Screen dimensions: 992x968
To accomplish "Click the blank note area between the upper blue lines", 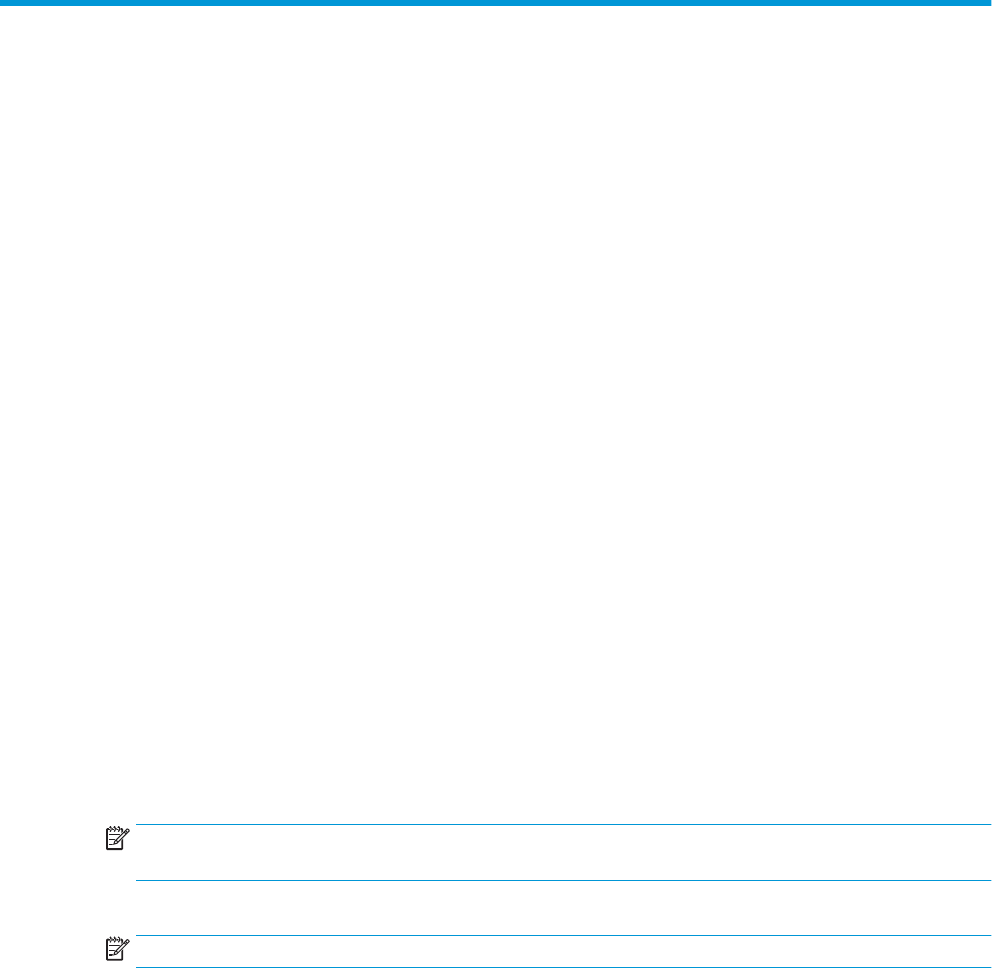I will tap(563, 852).
